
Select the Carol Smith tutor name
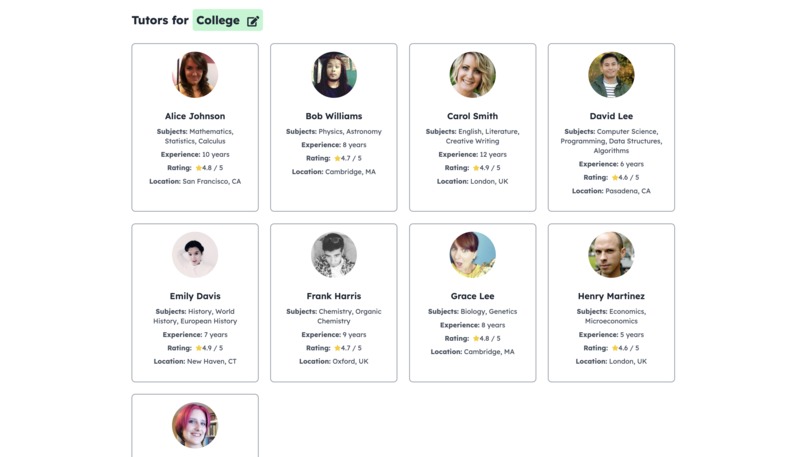click(472, 116)
